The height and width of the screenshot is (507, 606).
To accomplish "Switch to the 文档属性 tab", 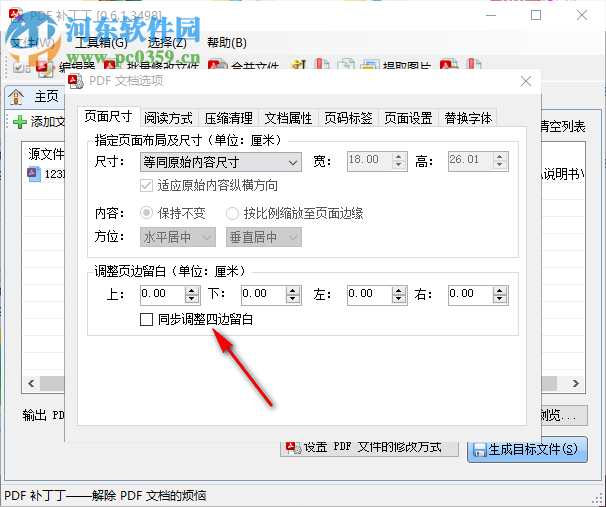I will (288, 118).
